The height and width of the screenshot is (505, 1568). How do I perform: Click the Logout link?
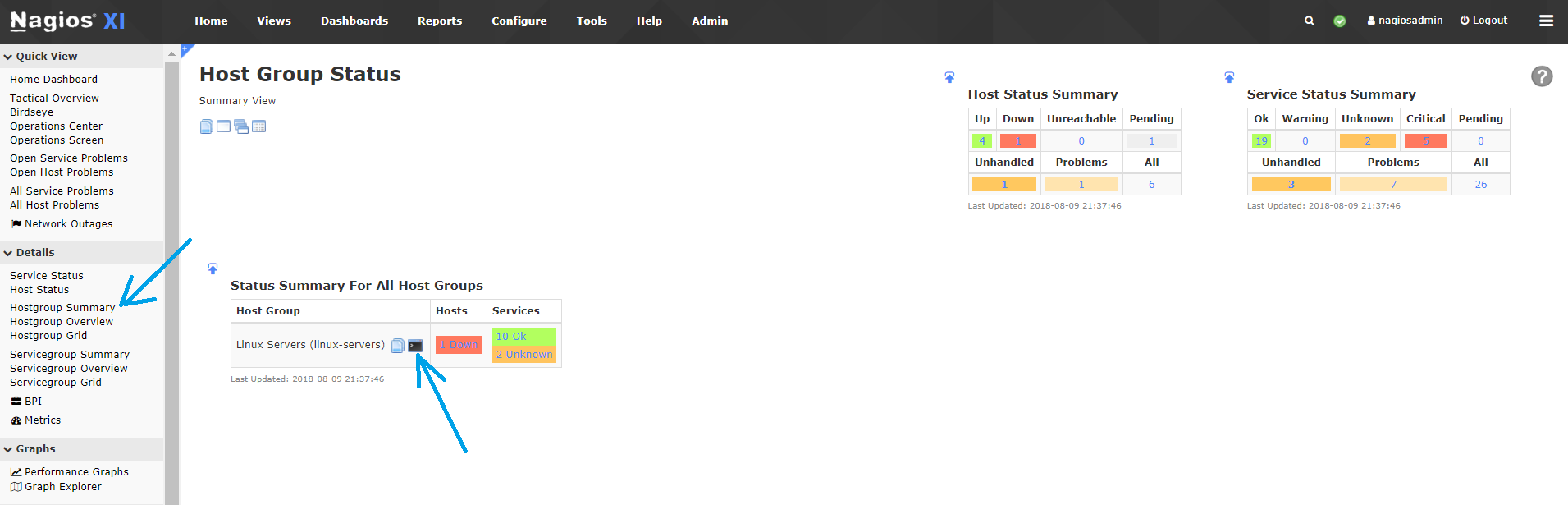coord(1483,21)
